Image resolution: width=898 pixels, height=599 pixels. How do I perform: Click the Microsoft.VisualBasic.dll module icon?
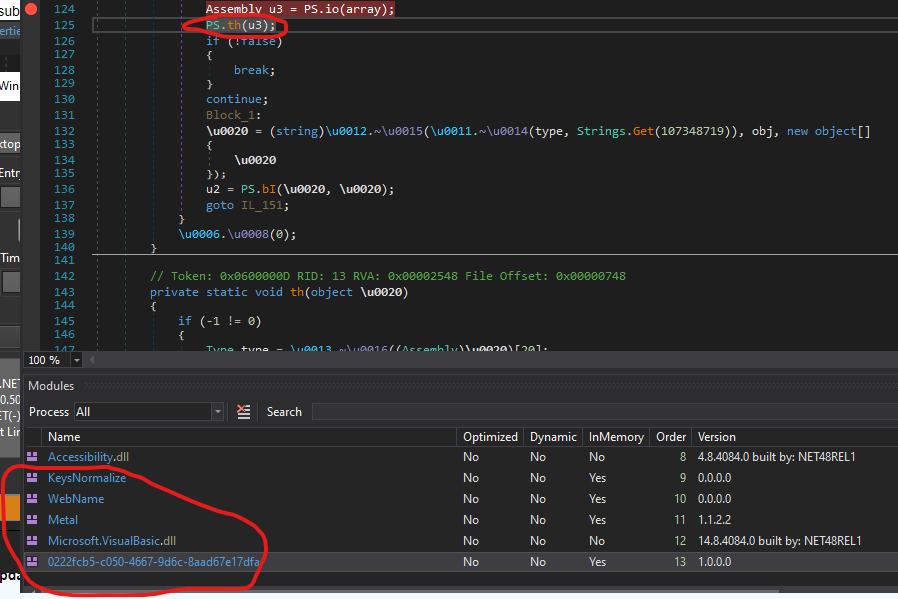point(34,541)
